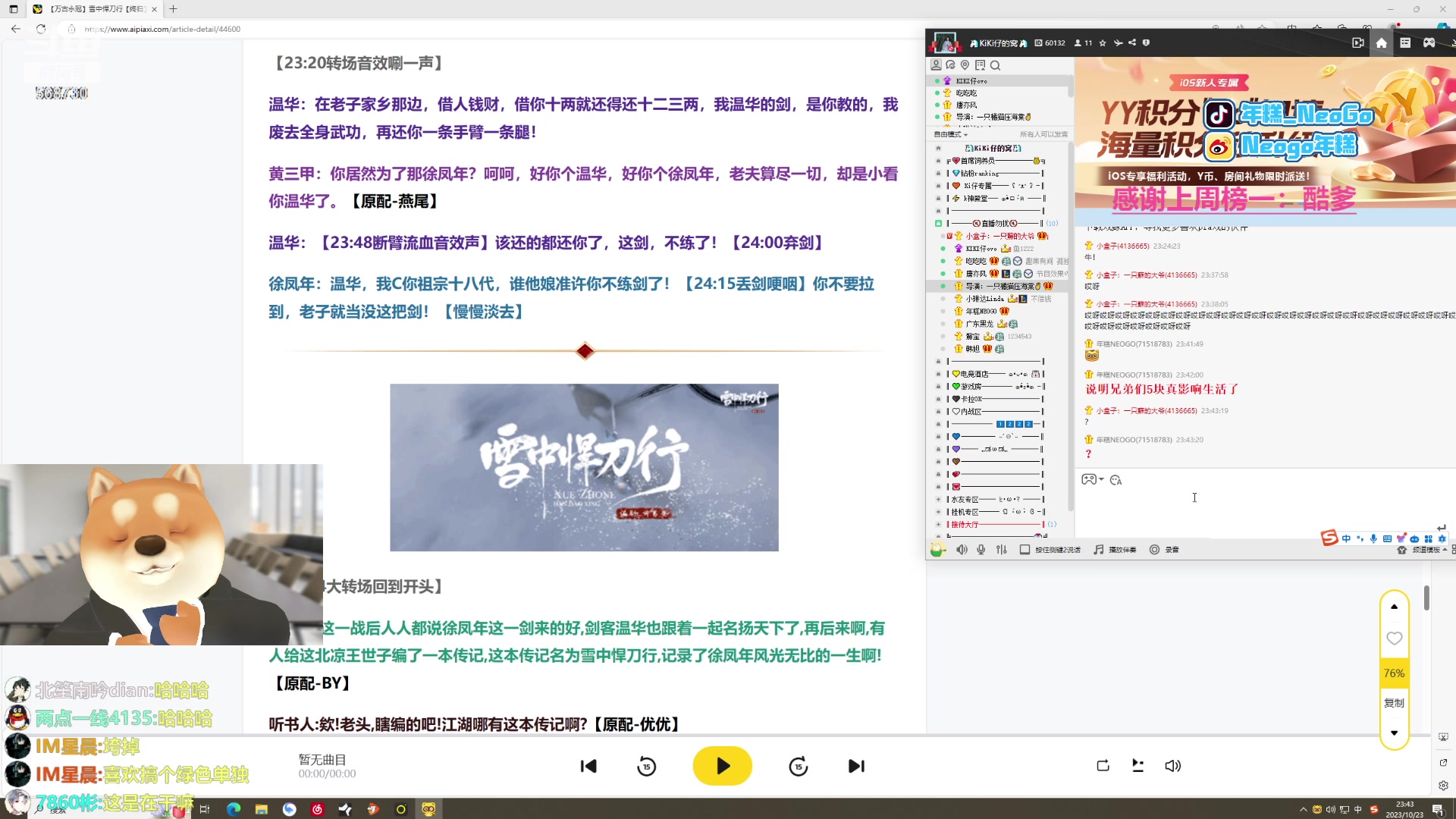The height and width of the screenshot is (819, 1456).
Task: Click the 复制 copy button
Action: (x=1394, y=703)
